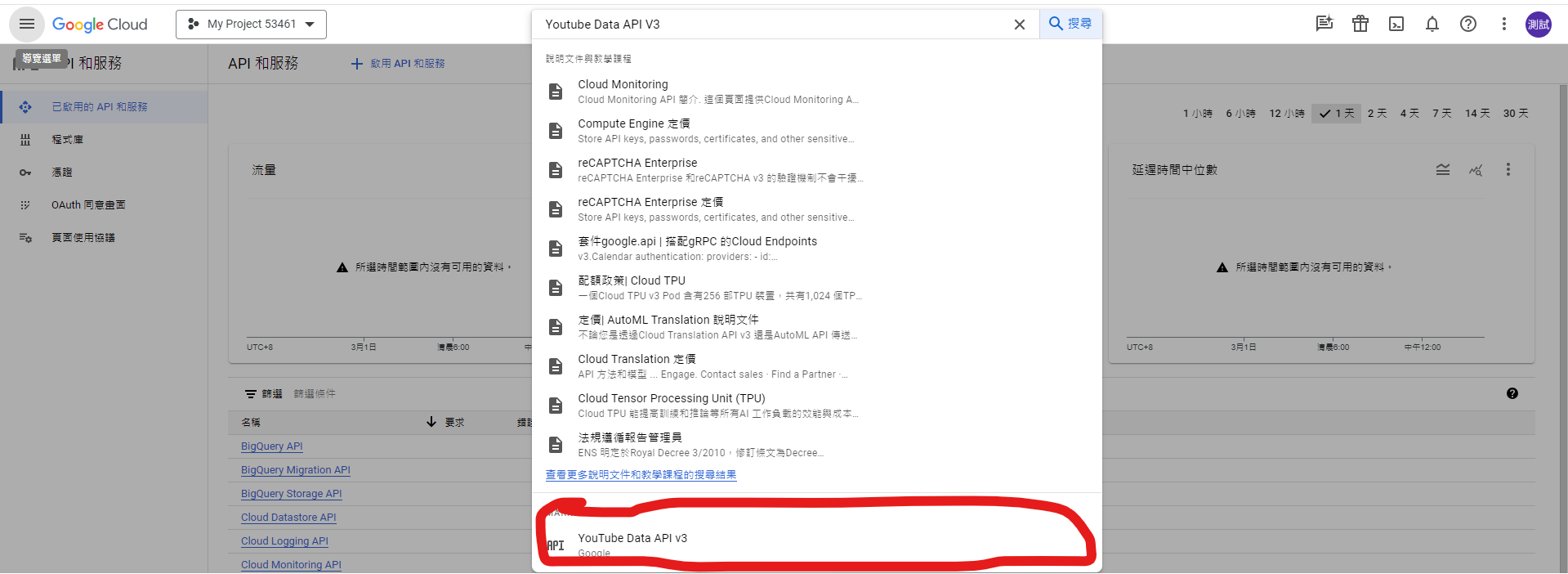Select the 14 天 time range
Screen dimensions: 1568x574
(1477, 114)
